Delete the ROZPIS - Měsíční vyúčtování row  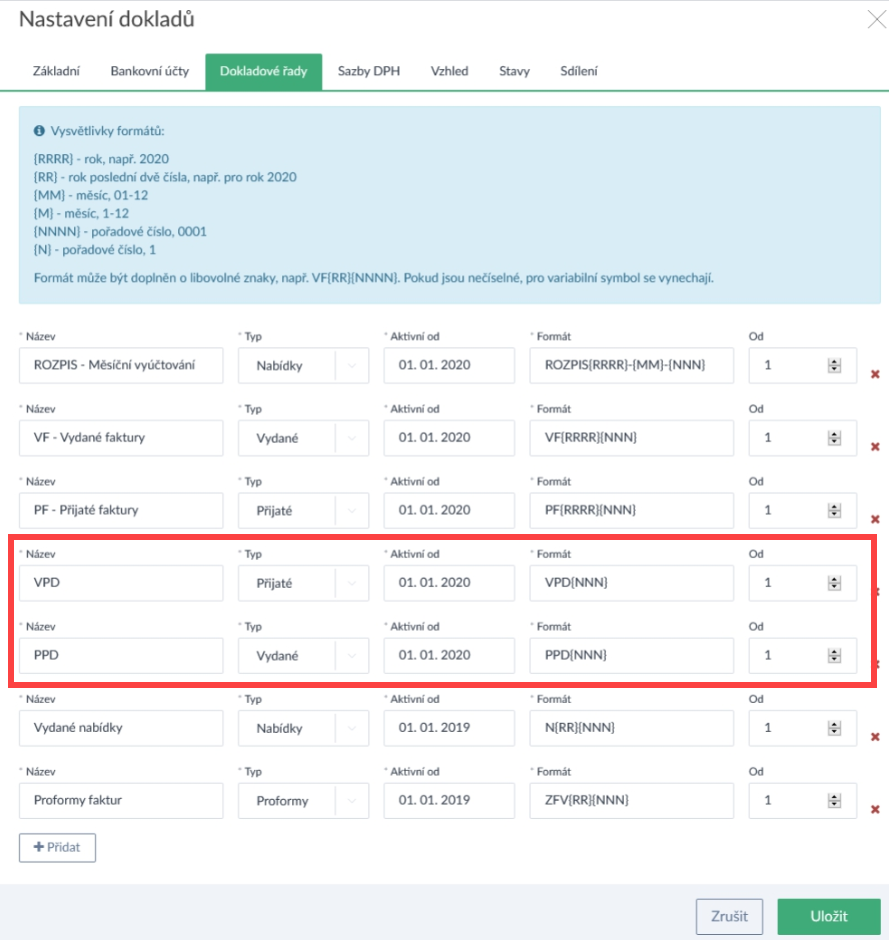pos(876,374)
